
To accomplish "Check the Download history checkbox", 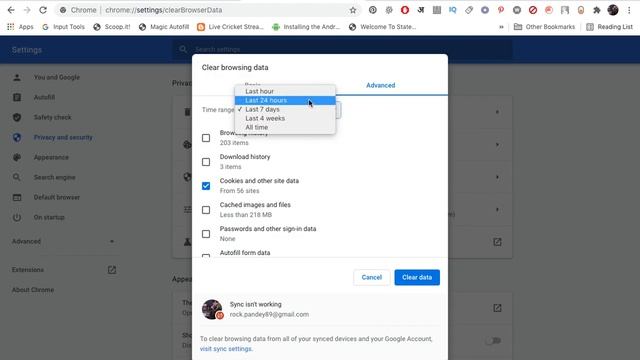I will [x=206, y=162].
